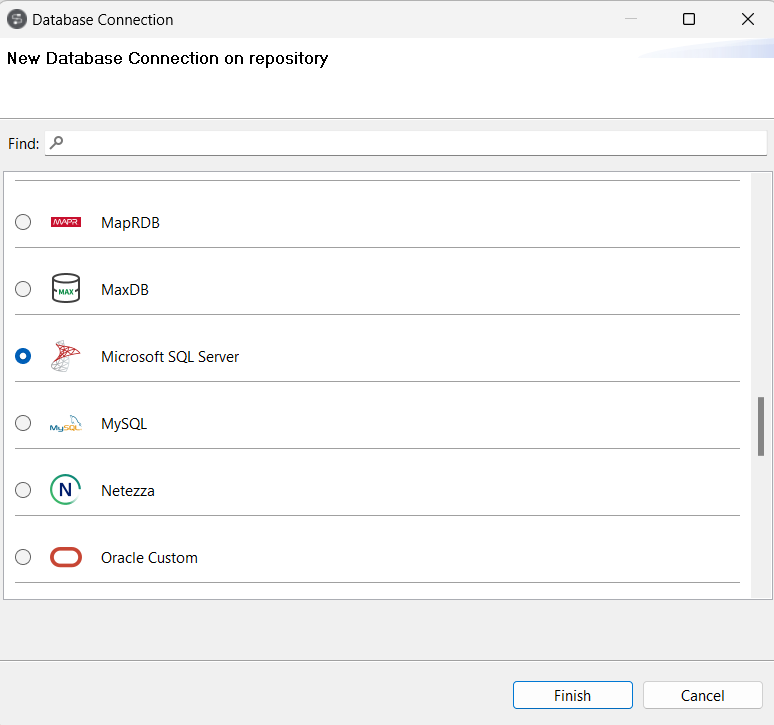Click the Netezza N logo icon

[65, 490]
